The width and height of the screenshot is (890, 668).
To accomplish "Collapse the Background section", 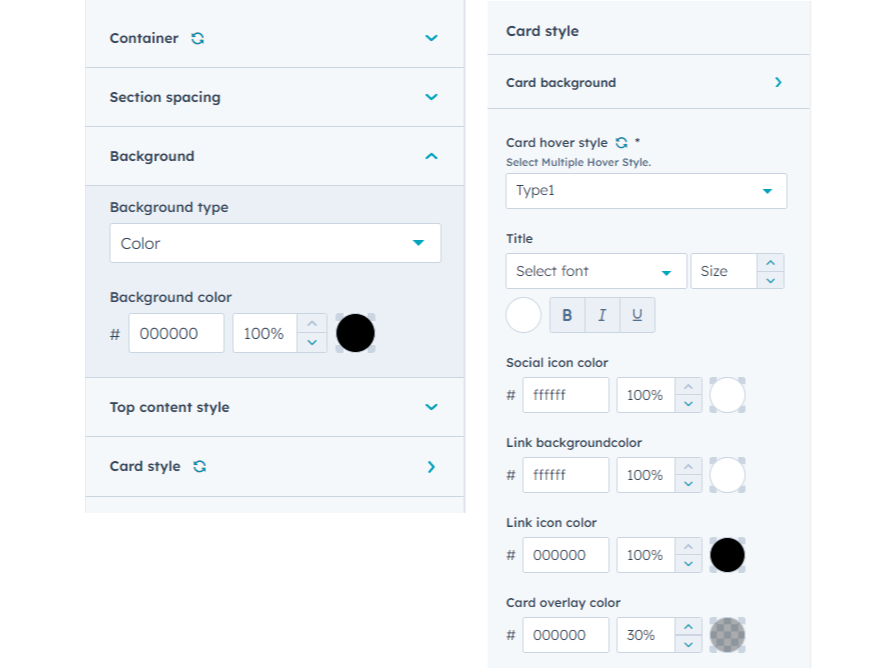I will pyautogui.click(x=431, y=156).
